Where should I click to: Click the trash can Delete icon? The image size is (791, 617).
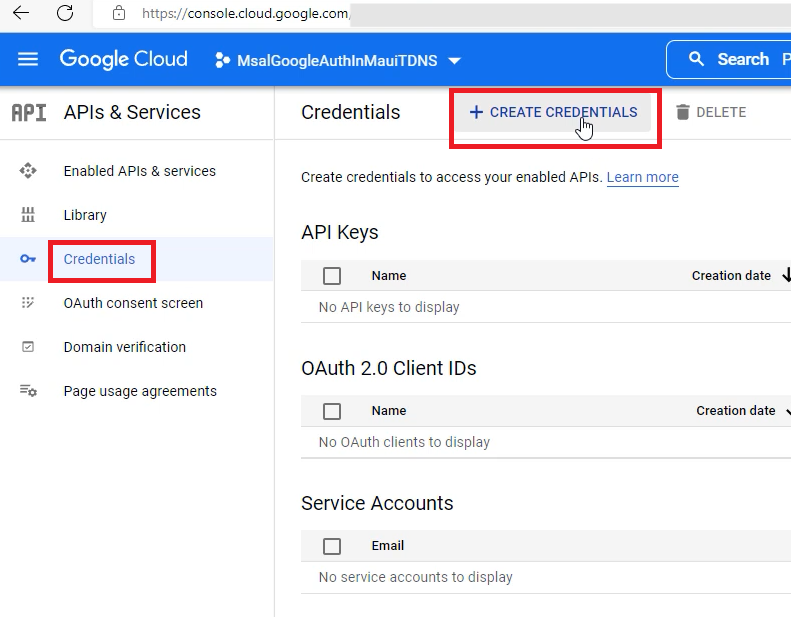pyautogui.click(x=683, y=112)
